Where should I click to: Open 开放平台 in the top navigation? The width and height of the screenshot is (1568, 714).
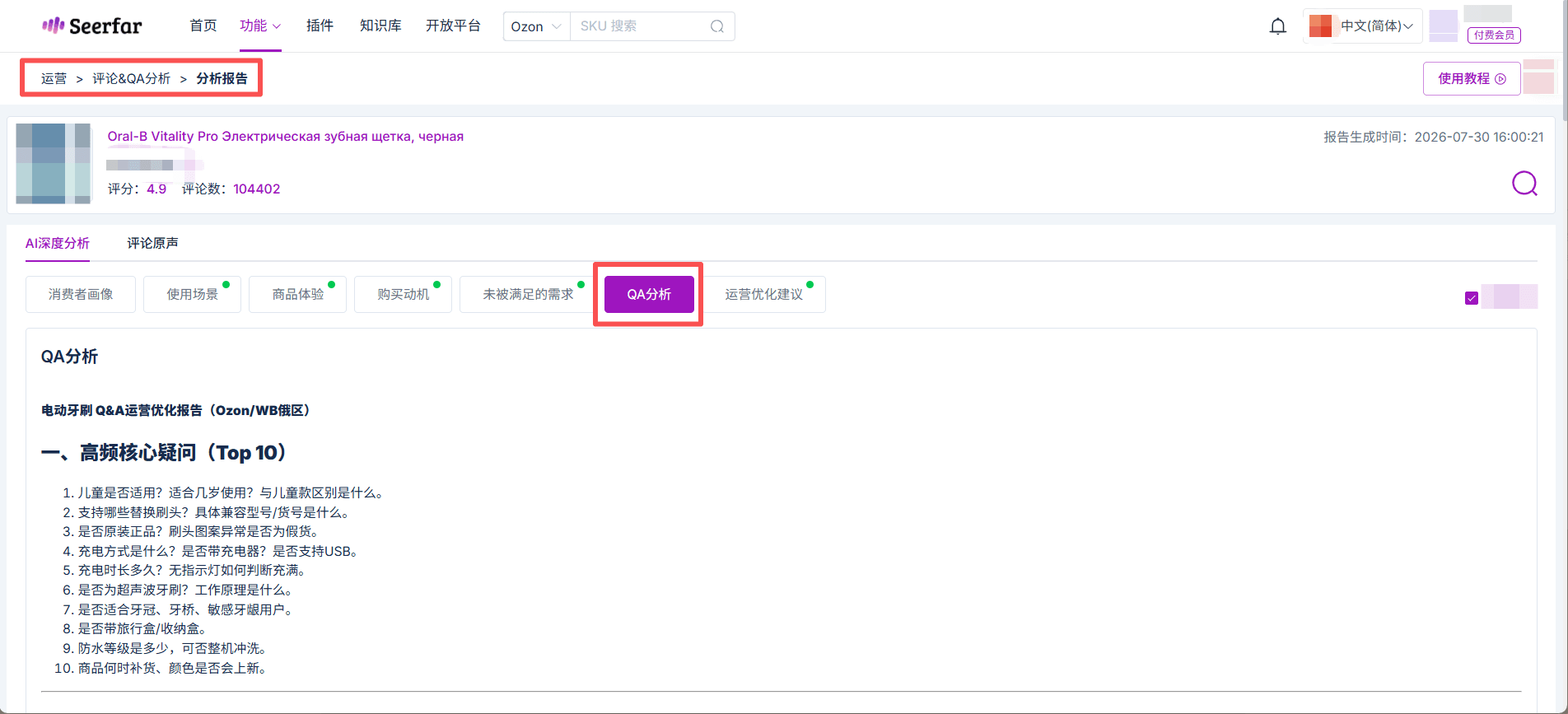coord(453,26)
